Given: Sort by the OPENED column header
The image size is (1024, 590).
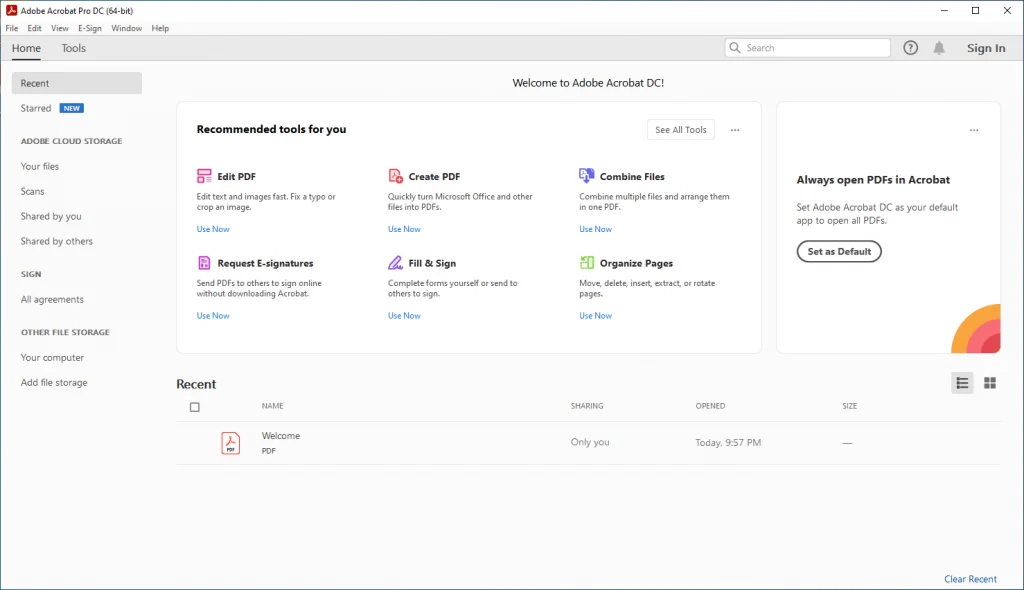Looking at the screenshot, I should coord(710,406).
